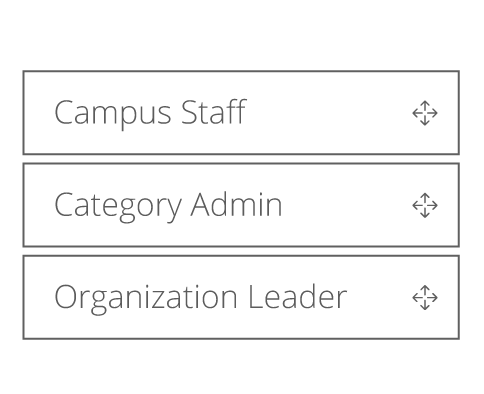484x394 pixels.
Task: Click the Category Admin text label
Action: point(168,206)
